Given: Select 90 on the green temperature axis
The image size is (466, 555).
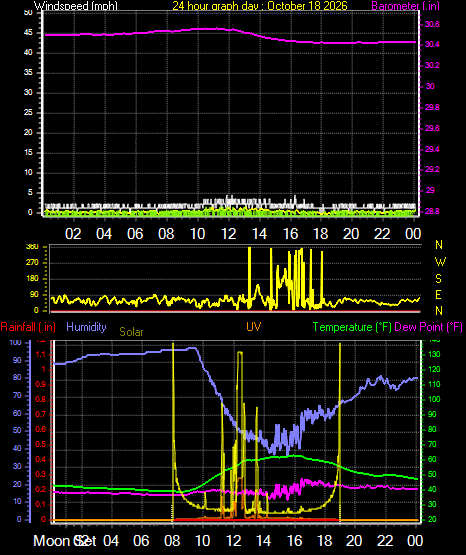Looking at the screenshot, I should click(432, 414).
